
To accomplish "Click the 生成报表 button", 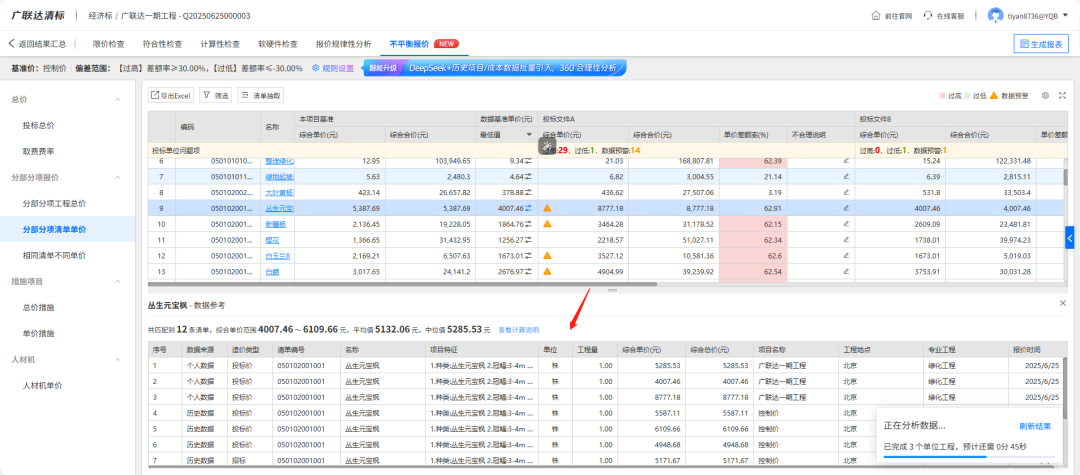I will [x=1040, y=44].
